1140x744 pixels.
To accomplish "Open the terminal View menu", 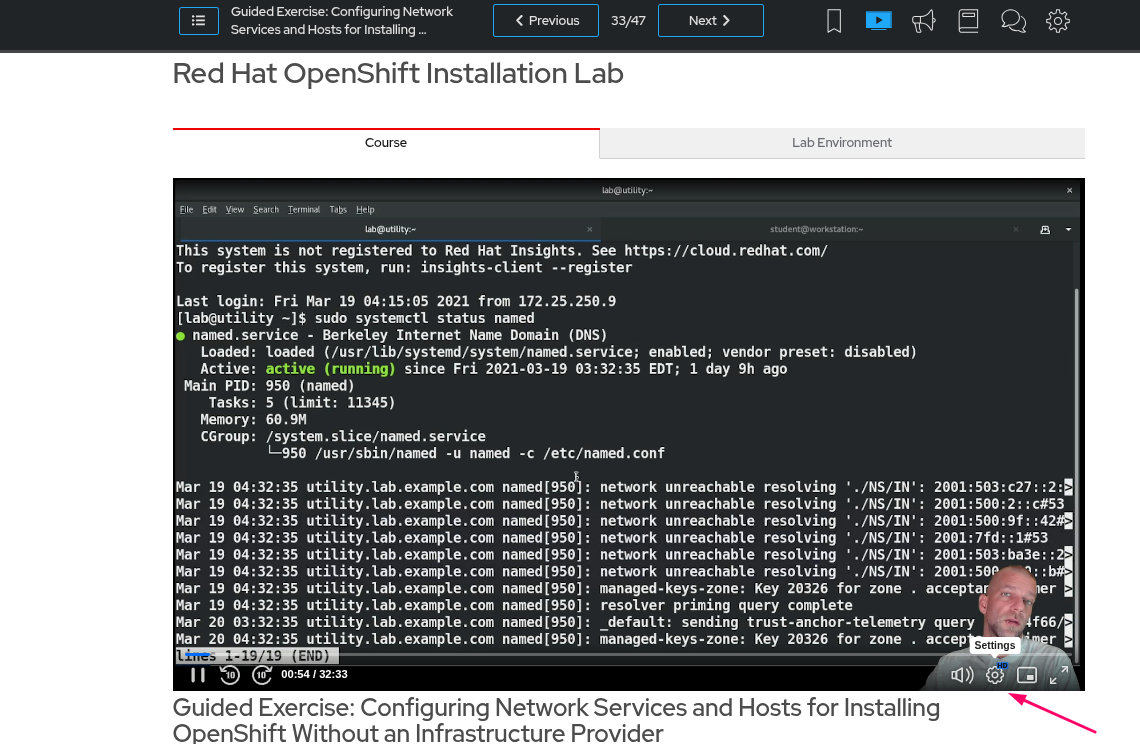I will pos(235,209).
